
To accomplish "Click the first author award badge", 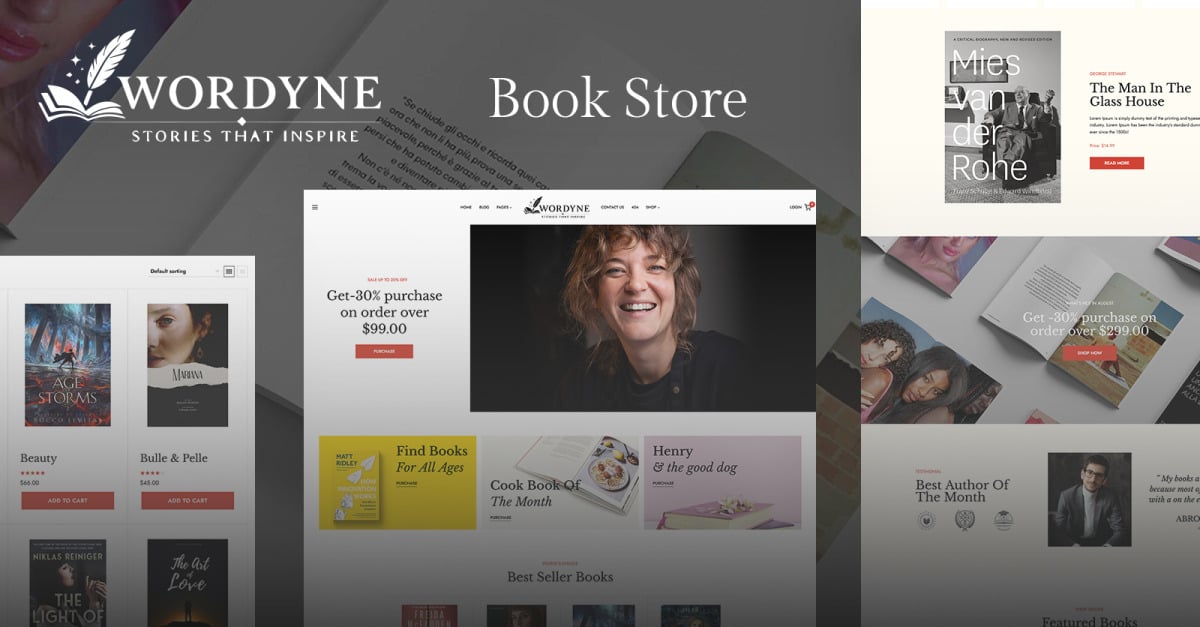I will pos(926,521).
